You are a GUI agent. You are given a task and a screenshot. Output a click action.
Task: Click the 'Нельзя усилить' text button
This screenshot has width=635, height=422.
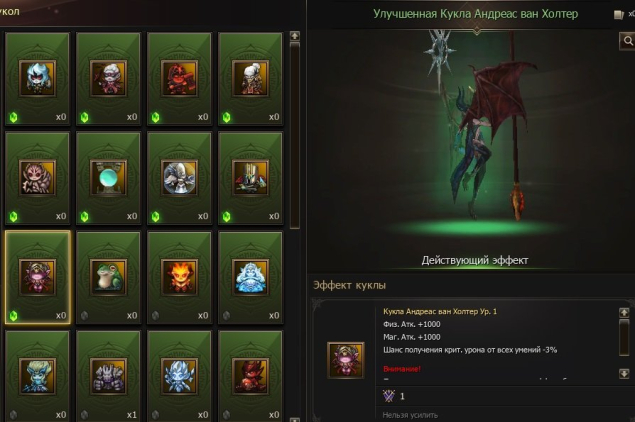(x=410, y=415)
